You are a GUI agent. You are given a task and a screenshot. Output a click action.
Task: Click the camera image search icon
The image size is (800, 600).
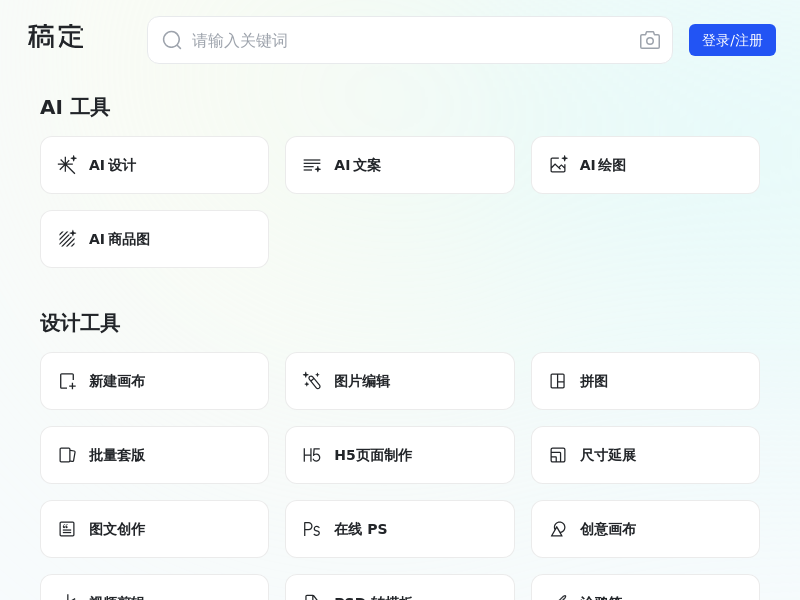(x=650, y=40)
